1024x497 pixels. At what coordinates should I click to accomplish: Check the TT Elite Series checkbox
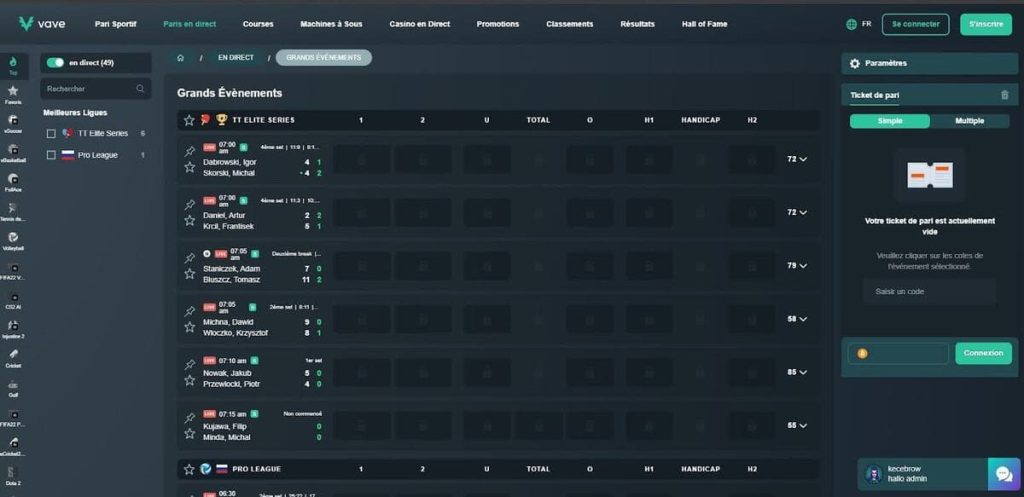click(51, 133)
